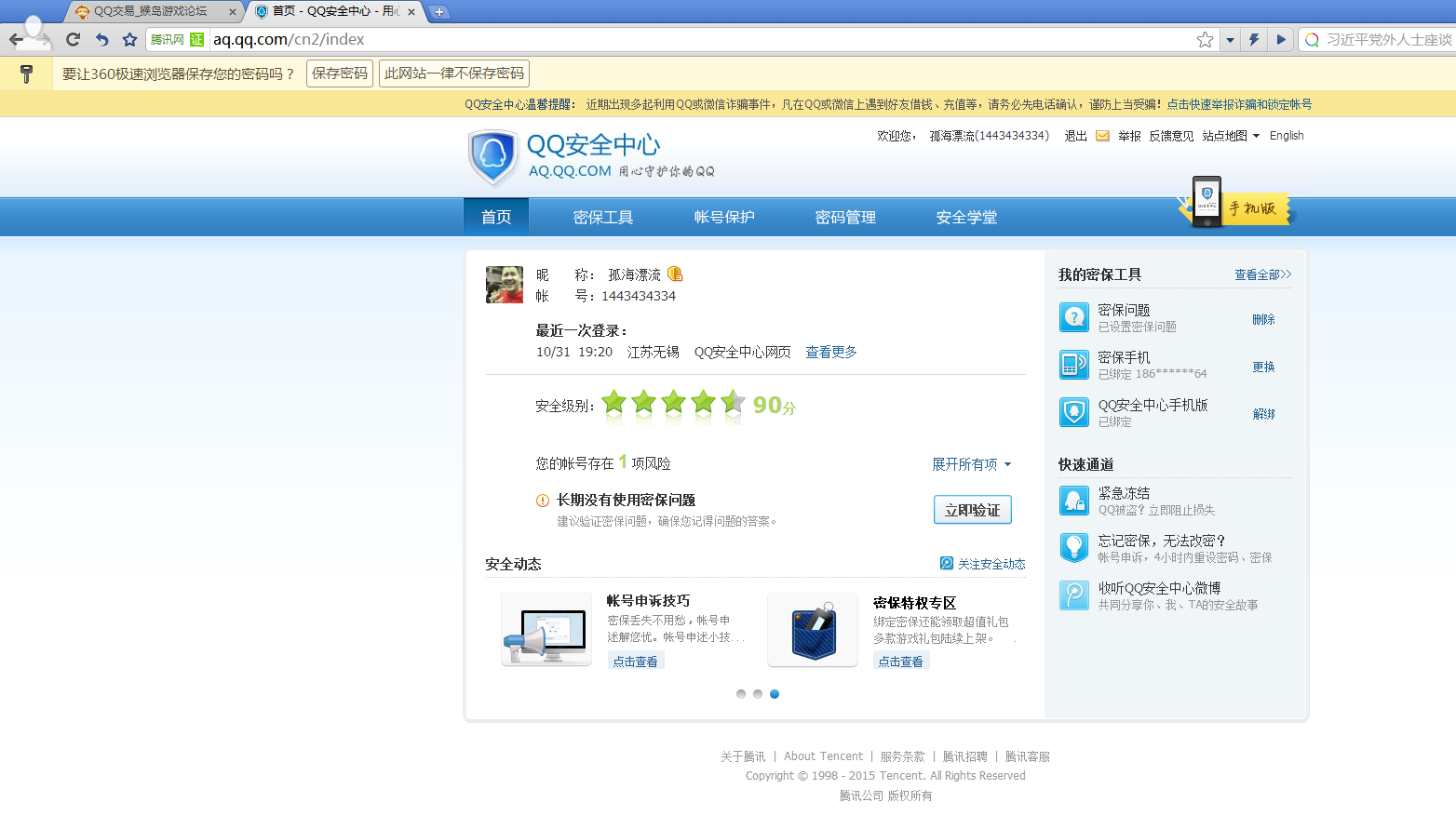Expand 展开所有项 risk list
Screen dimensions: 1456x829
tap(972, 464)
